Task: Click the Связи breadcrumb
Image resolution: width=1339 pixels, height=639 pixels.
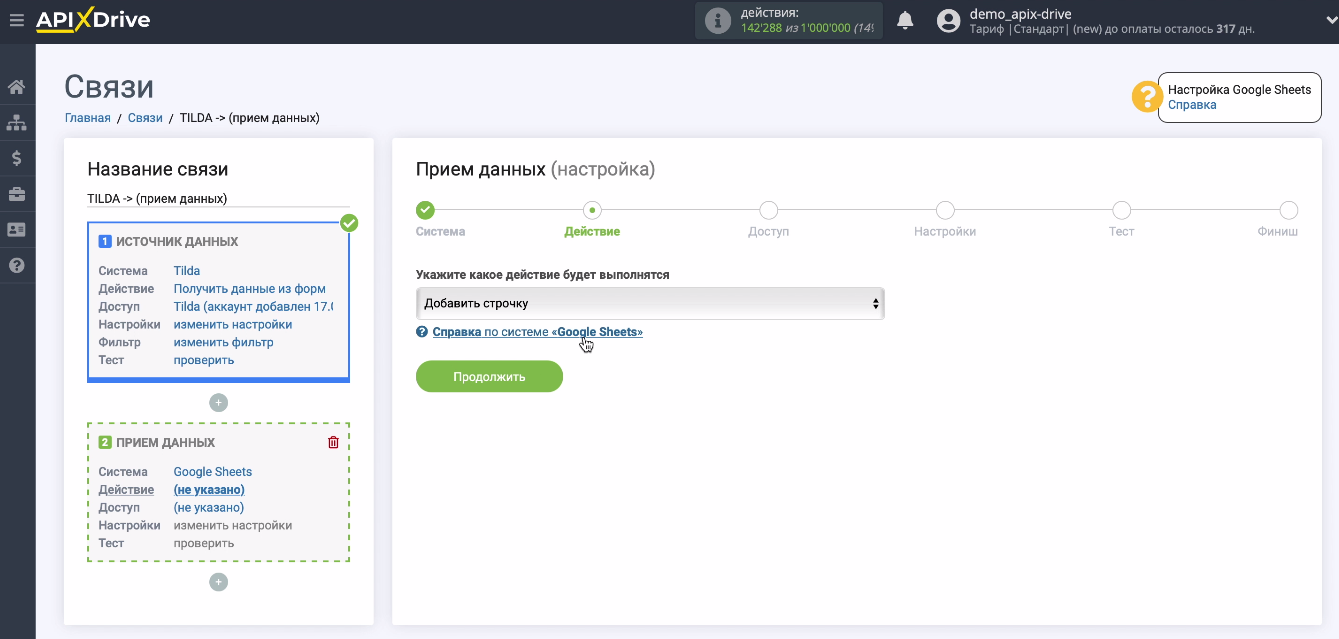Action: (145, 118)
